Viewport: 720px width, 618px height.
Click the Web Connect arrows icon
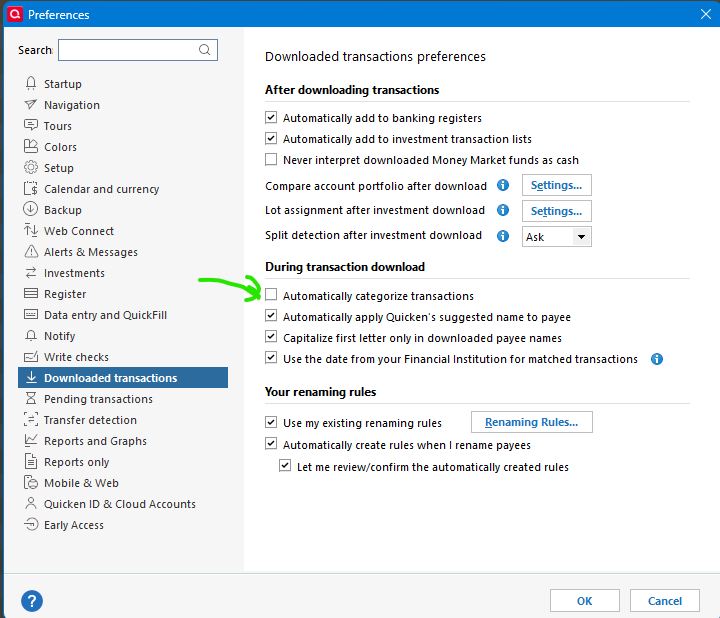pyautogui.click(x=31, y=230)
